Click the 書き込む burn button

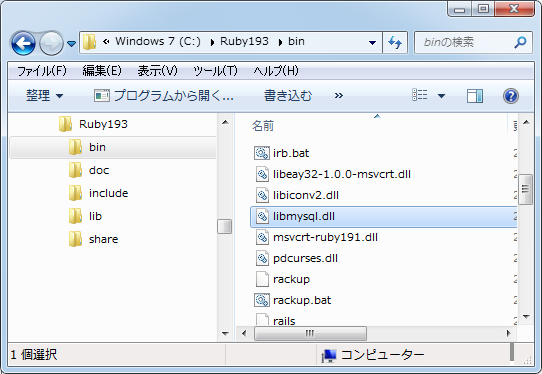click(288, 96)
